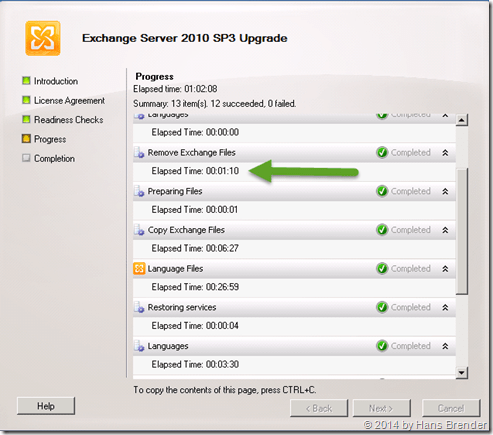
Task: Click the Back button
Action: 319,408
